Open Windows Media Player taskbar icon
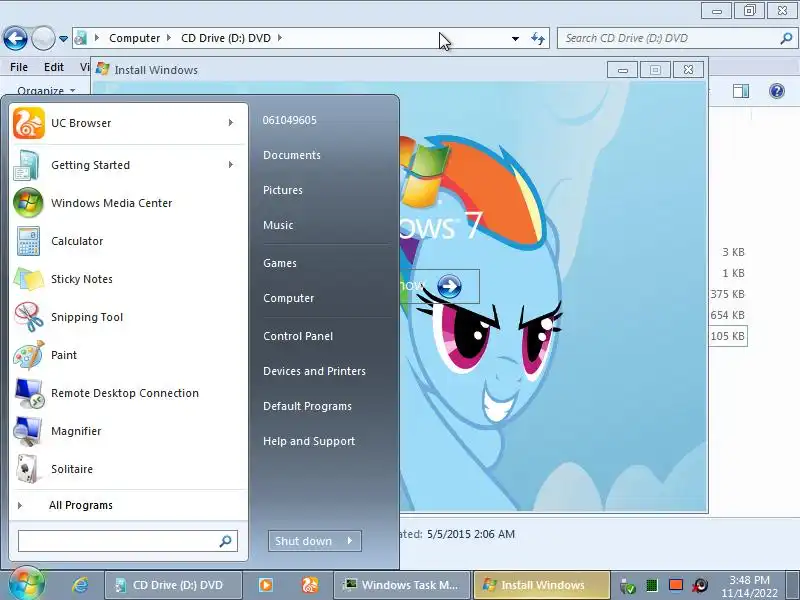 (x=265, y=585)
